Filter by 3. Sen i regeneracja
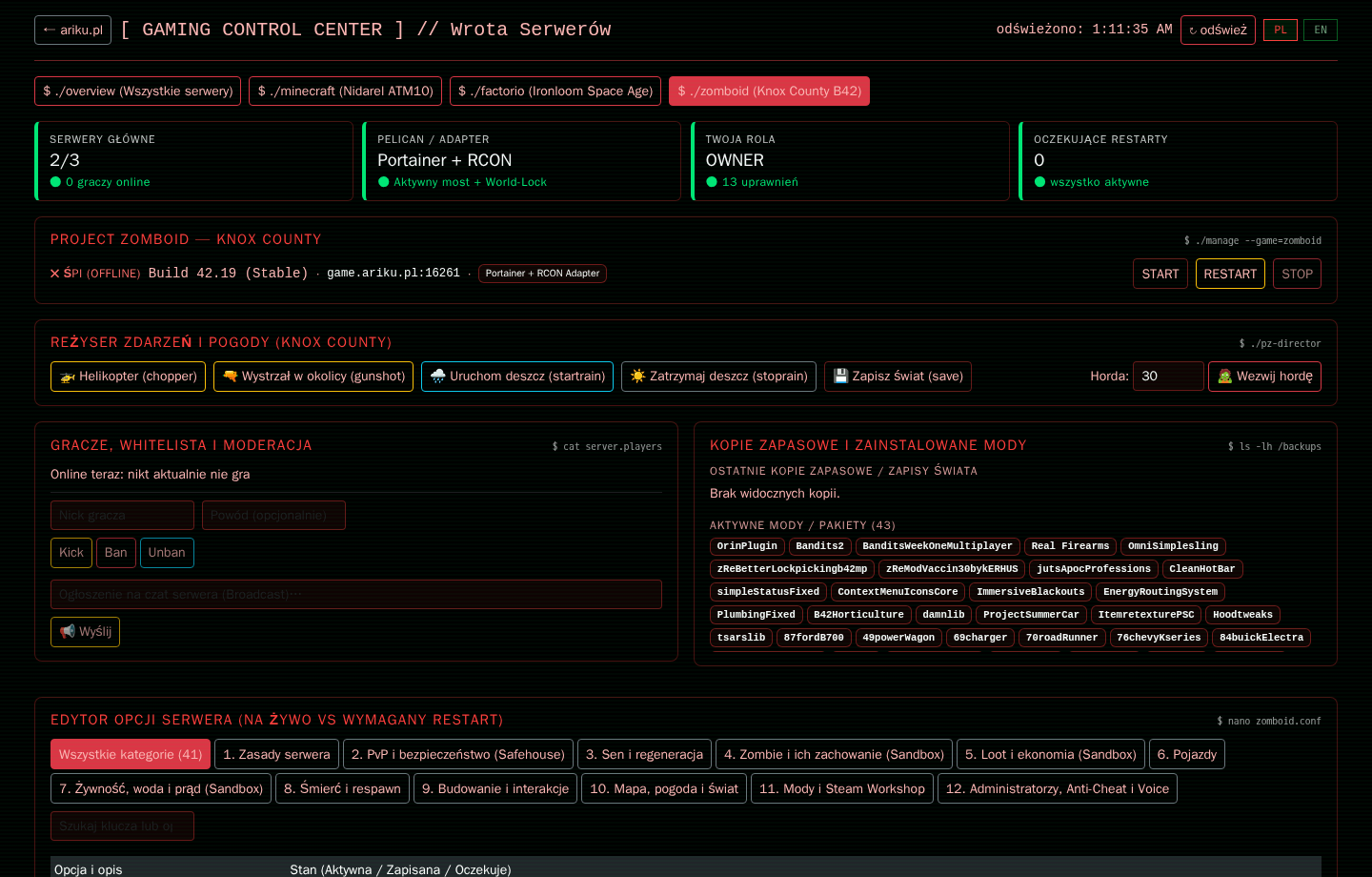 tap(644, 754)
